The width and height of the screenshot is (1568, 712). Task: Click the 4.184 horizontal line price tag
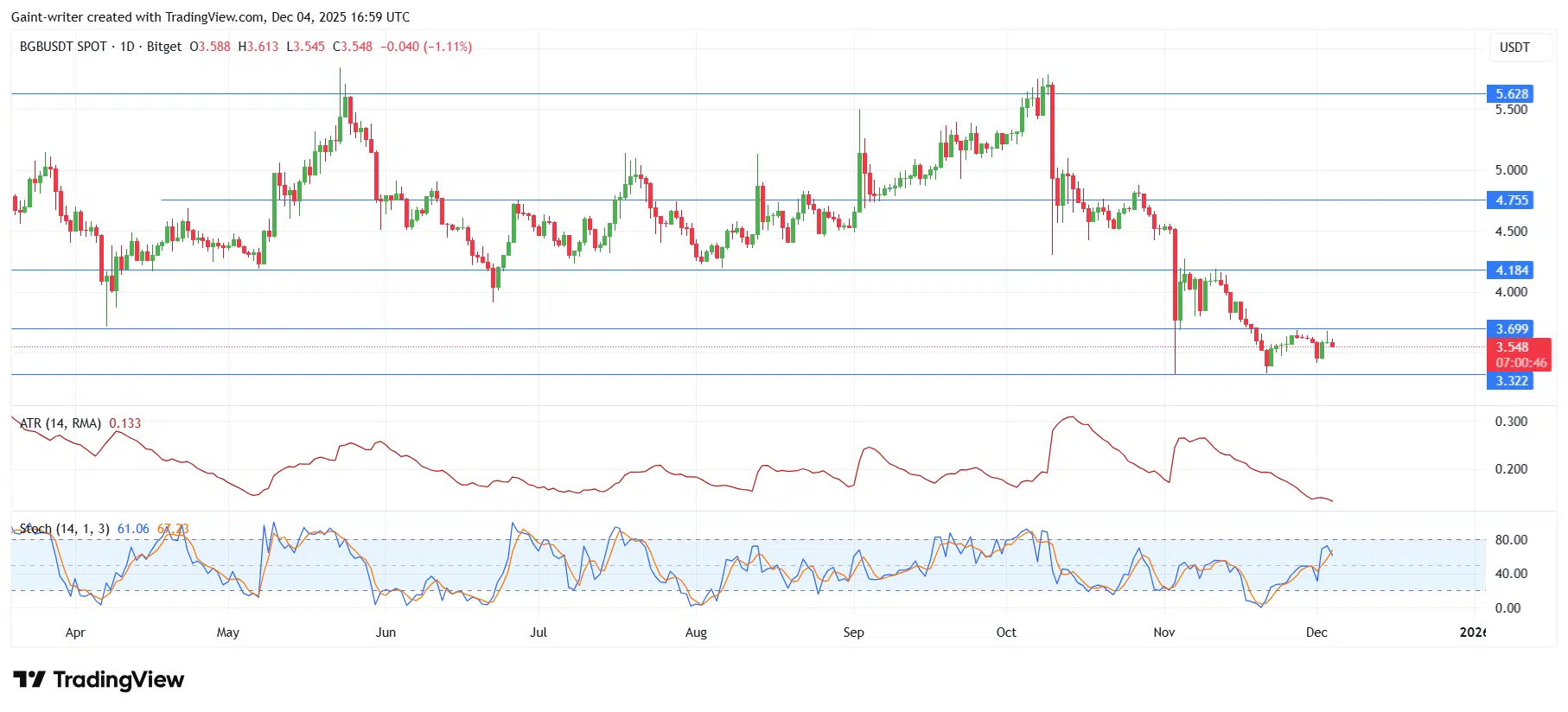[1510, 270]
